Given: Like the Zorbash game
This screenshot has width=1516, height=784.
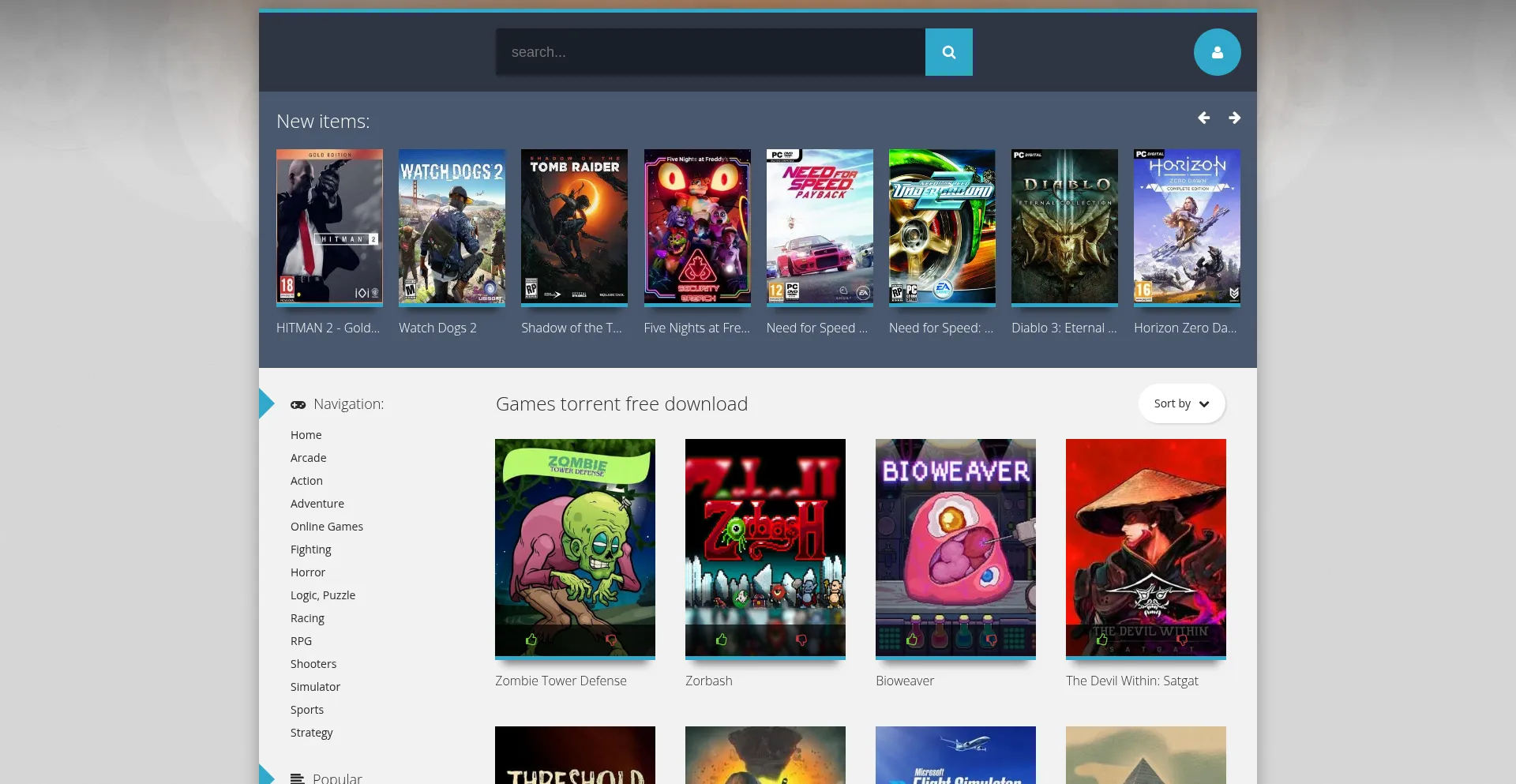Looking at the screenshot, I should (720, 640).
